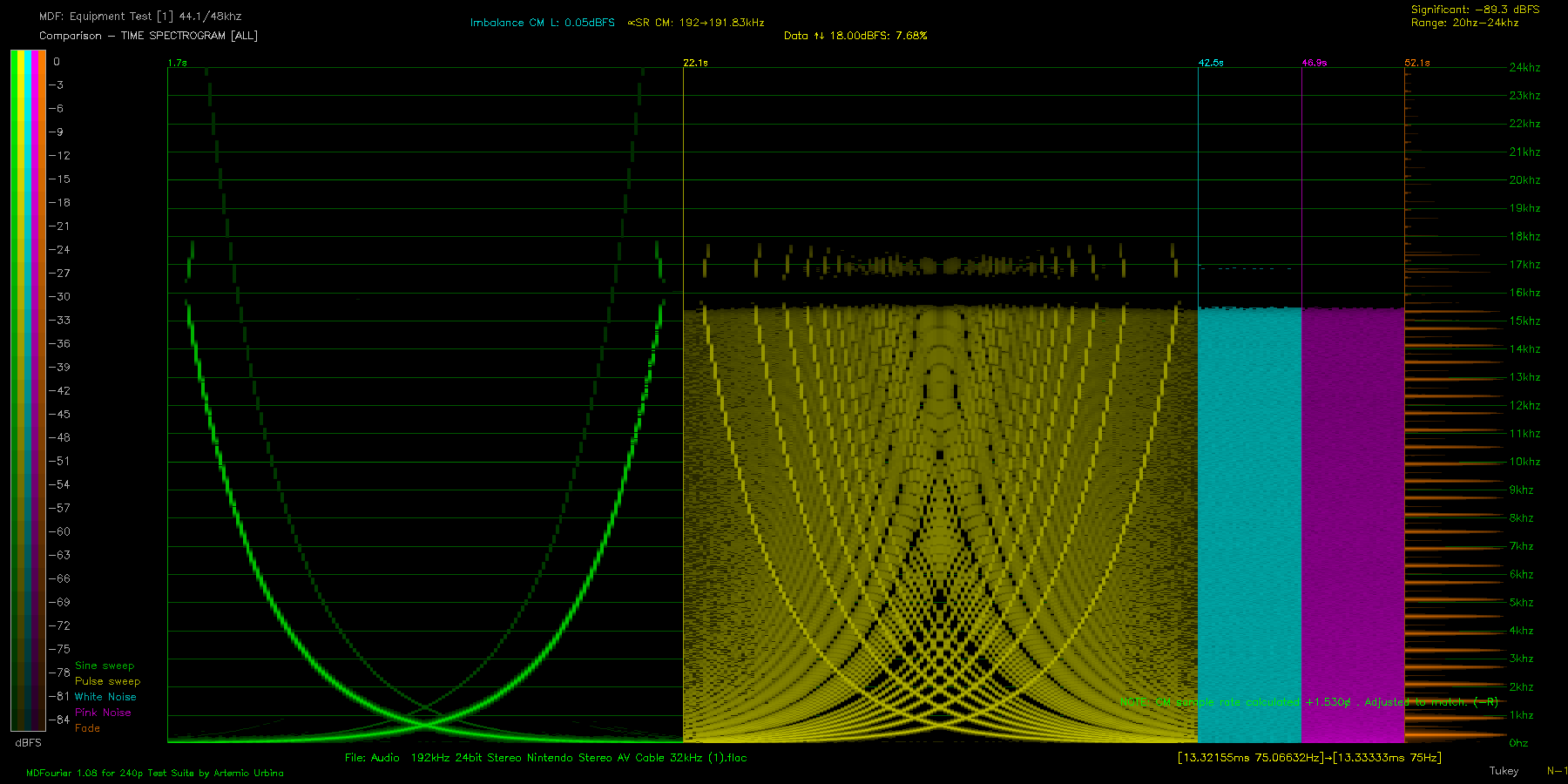Select the 16khz frequency axis label
1568x784 pixels.
1524,293
